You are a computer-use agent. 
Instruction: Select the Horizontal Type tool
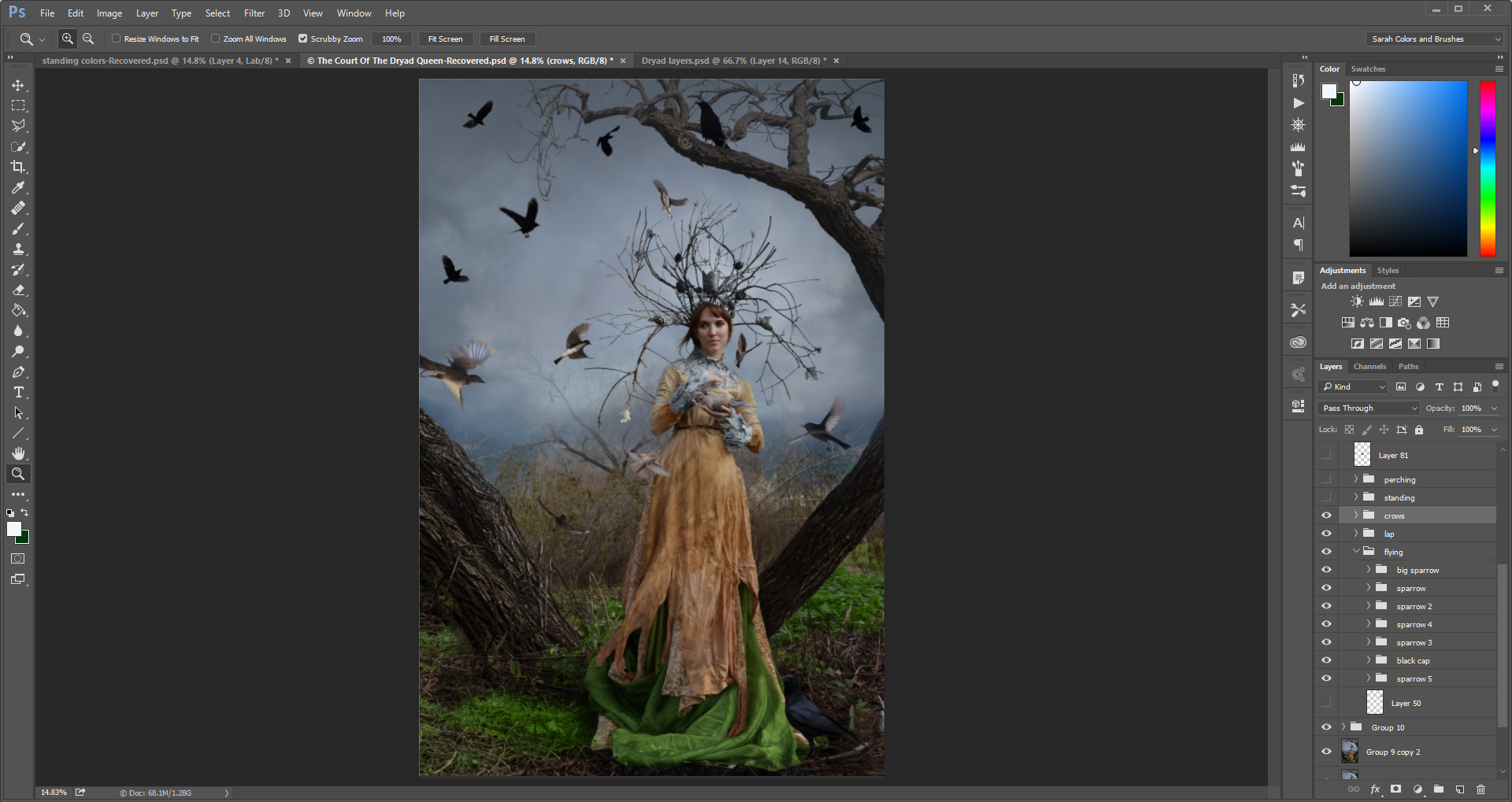17,392
